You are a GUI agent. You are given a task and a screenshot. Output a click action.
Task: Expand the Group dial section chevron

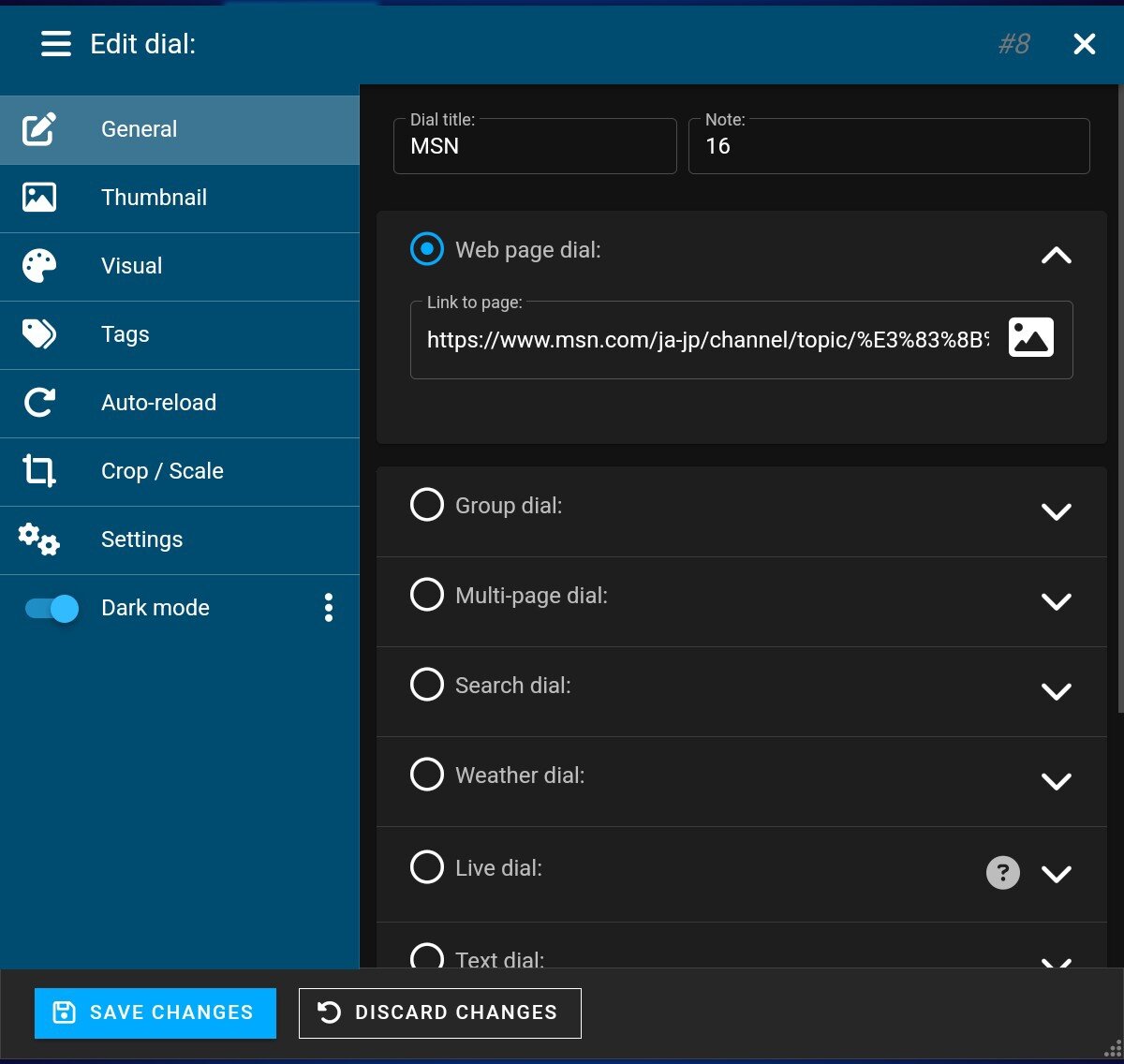click(x=1056, y=511)
